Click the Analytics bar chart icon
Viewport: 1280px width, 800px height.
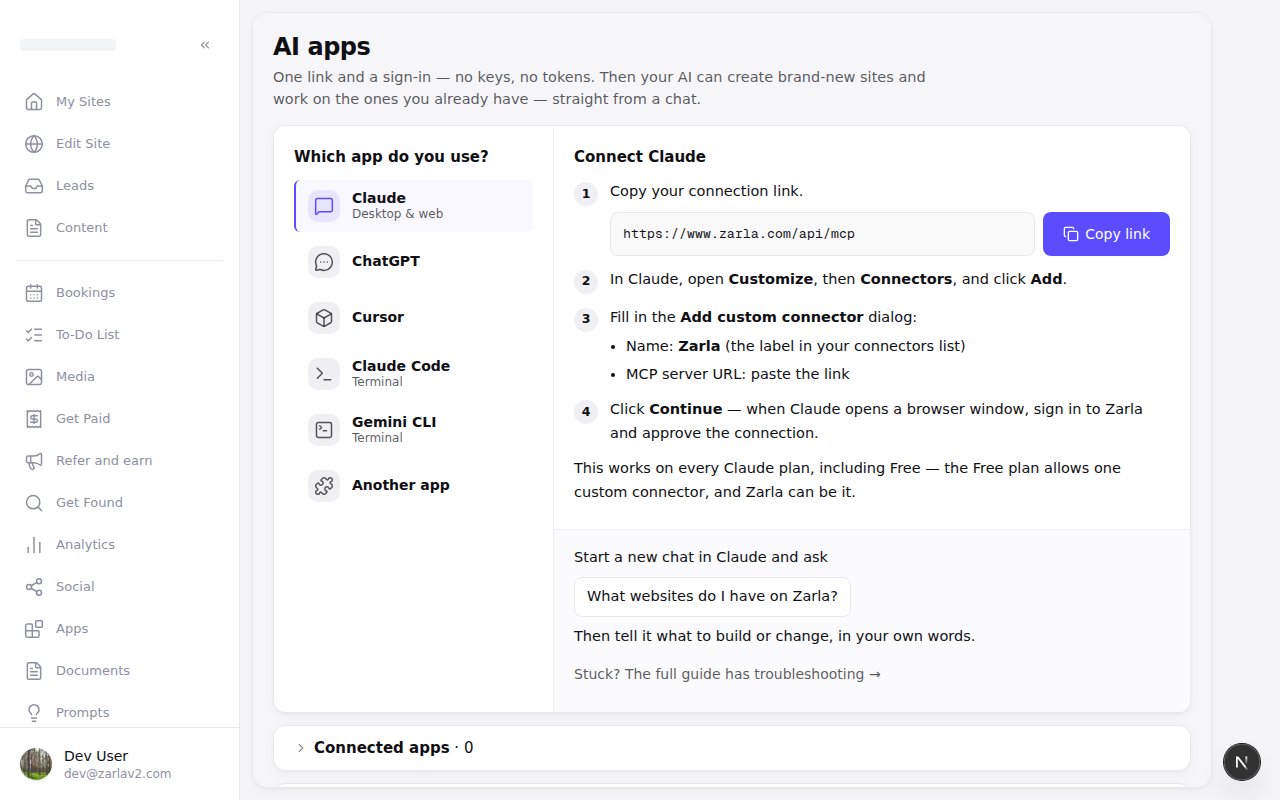(x=34, y=545)
